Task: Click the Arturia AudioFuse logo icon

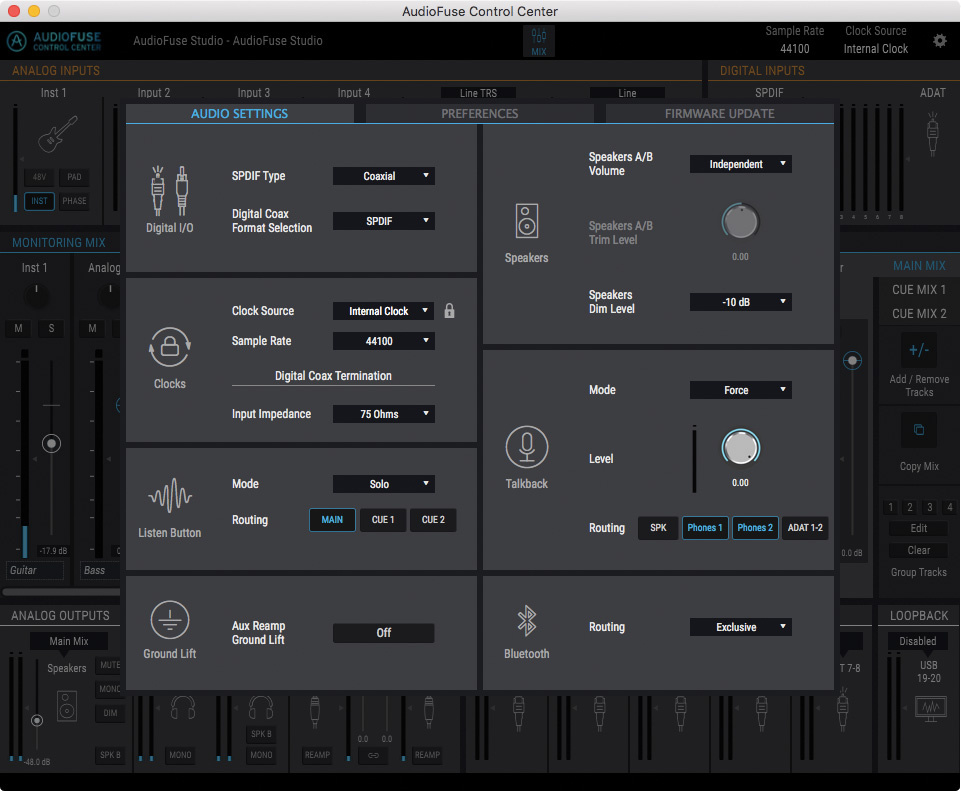Action: coord(18,41)
